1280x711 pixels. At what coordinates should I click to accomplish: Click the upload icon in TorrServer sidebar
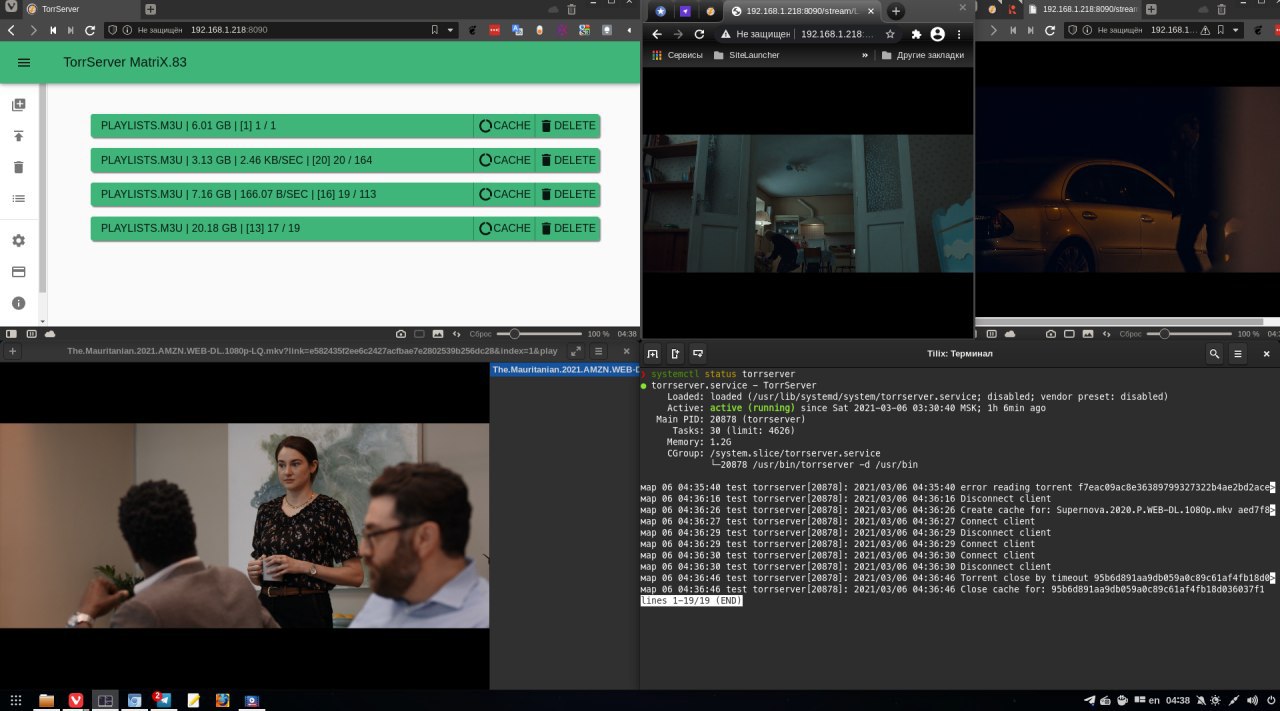pyautogui.click(x=18, y=136)
